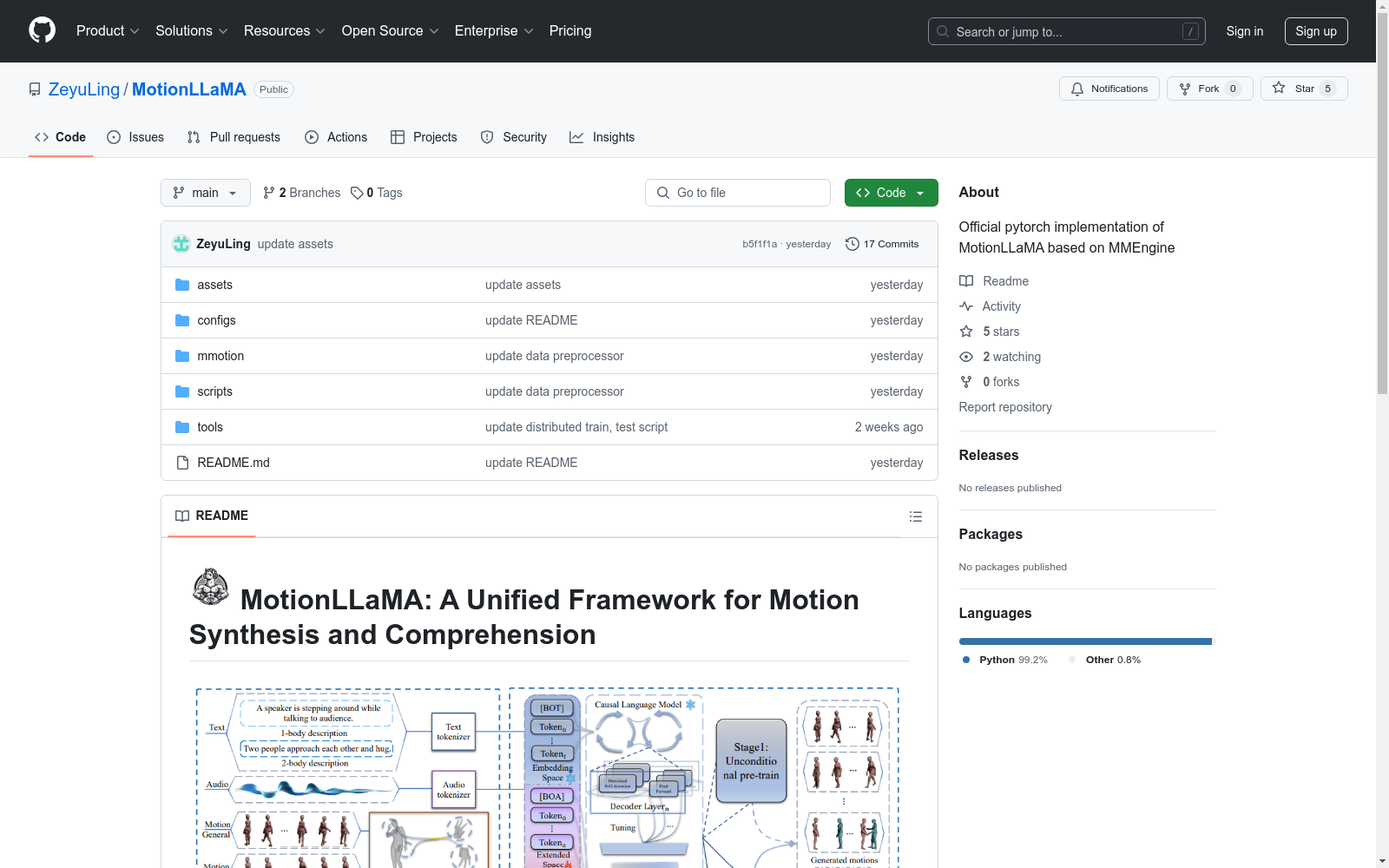Expand the green Code dropdown button
Viewport: 1389px width, 868px height.
click(x=891, y=193)
